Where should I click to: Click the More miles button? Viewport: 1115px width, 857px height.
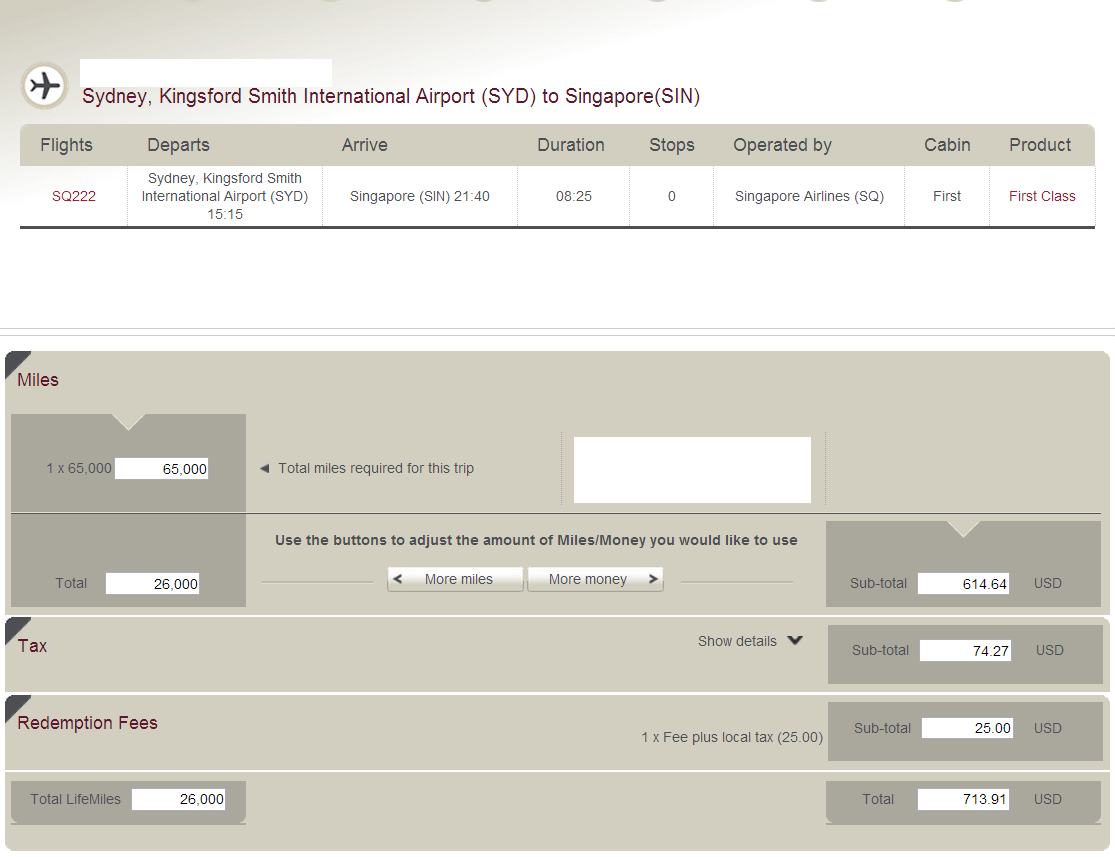point(455,579)
